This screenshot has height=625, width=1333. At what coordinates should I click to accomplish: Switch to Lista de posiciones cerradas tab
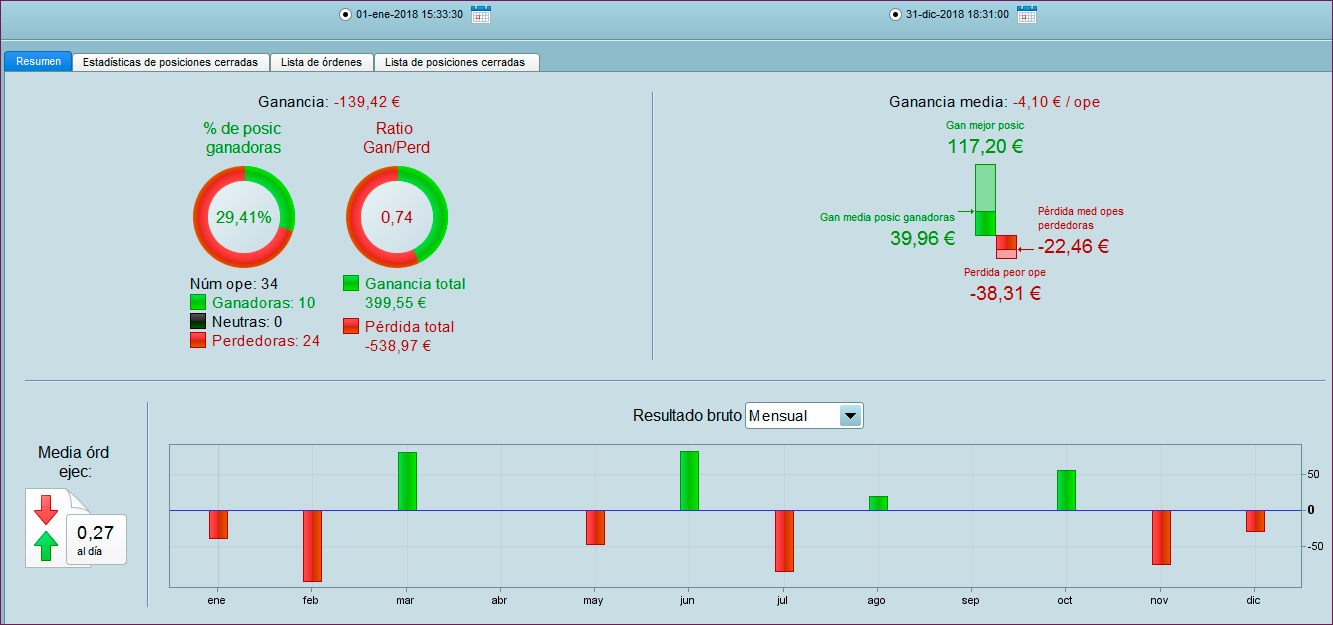point(457,61)
